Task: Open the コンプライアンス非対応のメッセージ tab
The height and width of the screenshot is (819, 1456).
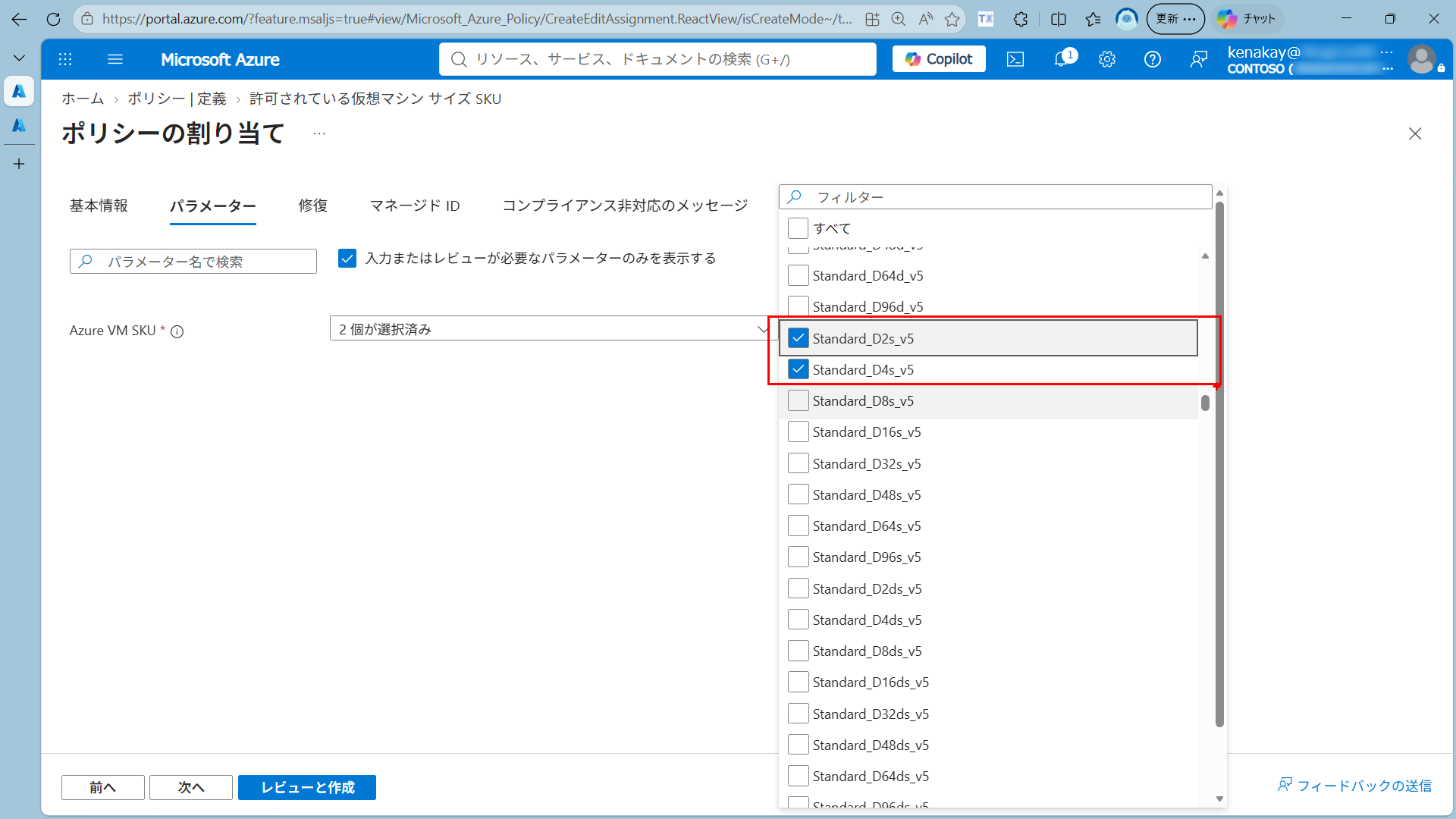Action: pyautogui.click(x=626, y=206)
